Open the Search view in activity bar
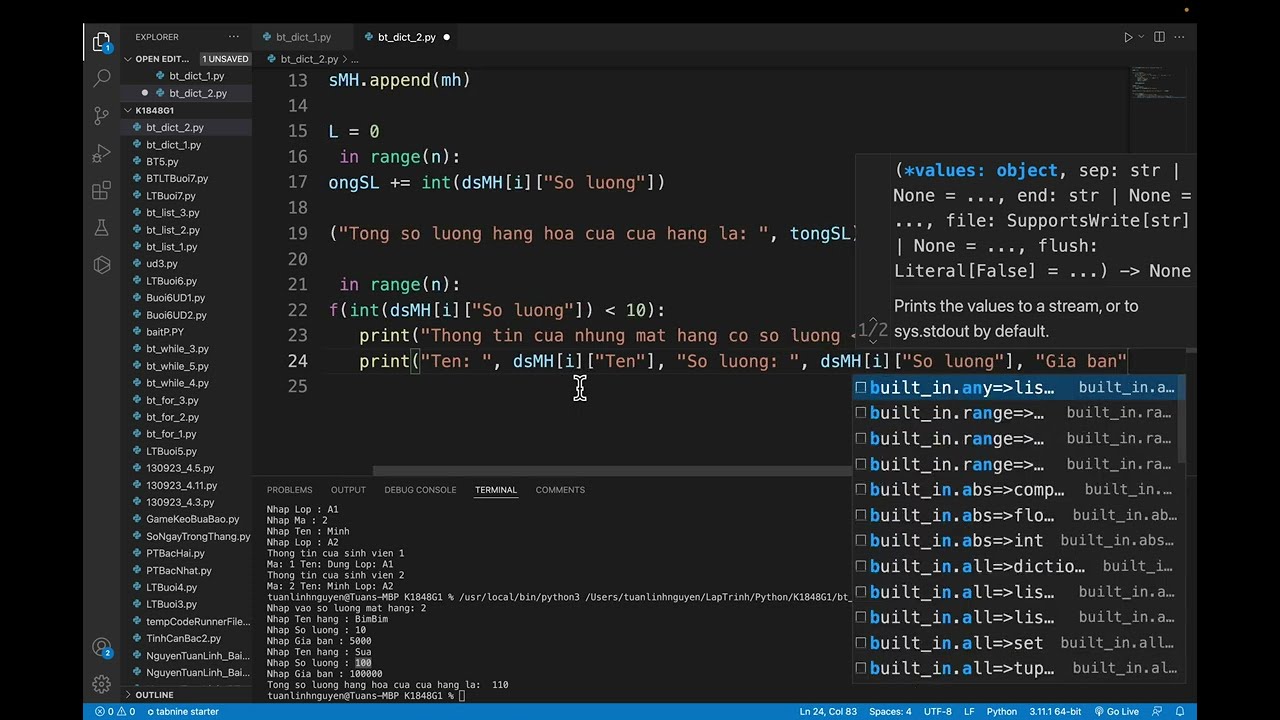This screenshot has width=1280, height=720. pos(101,78)
